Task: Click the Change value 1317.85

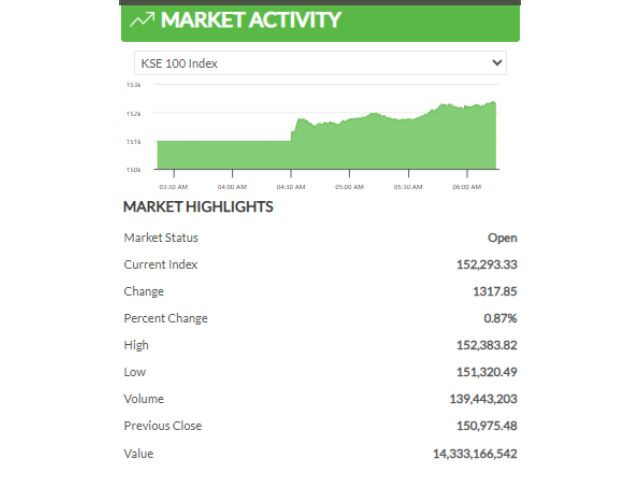Action: 495,291
